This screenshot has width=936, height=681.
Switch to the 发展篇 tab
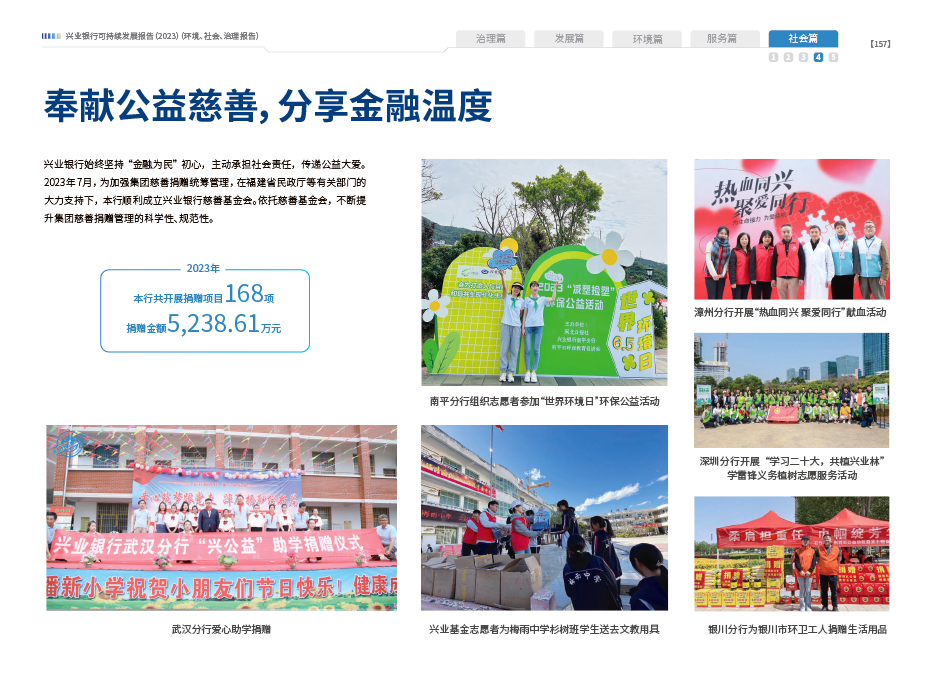point(569,39)
